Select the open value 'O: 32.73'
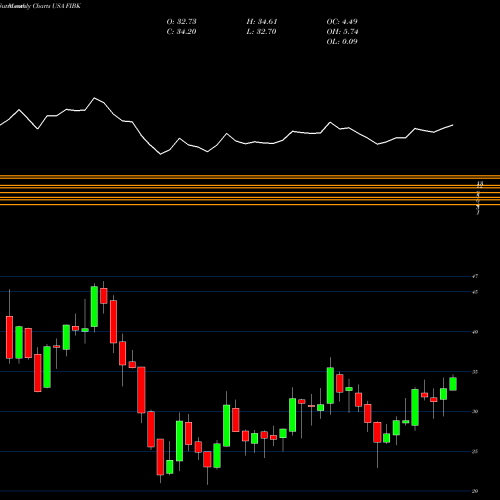 (181, 22)
